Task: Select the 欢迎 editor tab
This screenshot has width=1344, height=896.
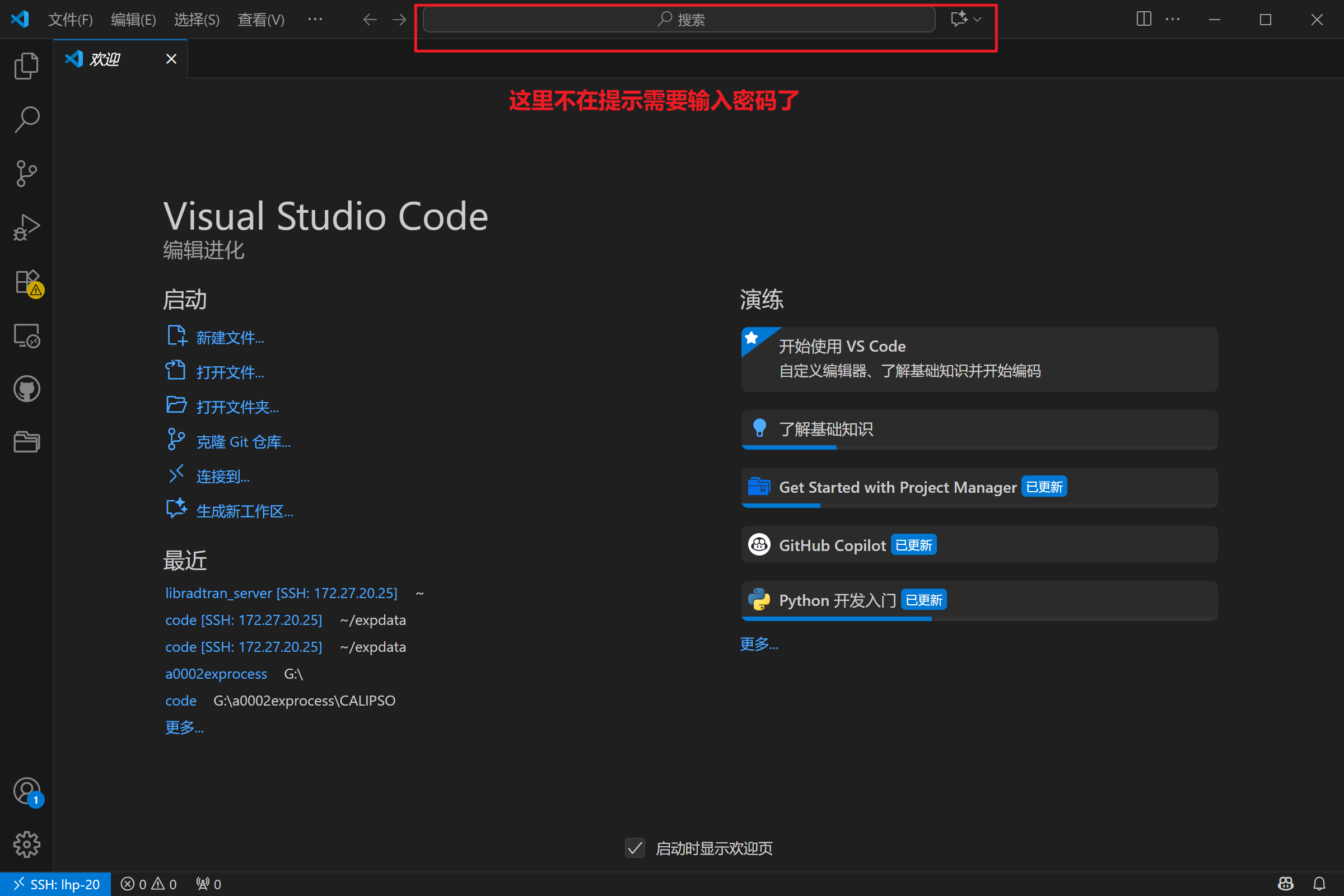Action: coord(120,59)
